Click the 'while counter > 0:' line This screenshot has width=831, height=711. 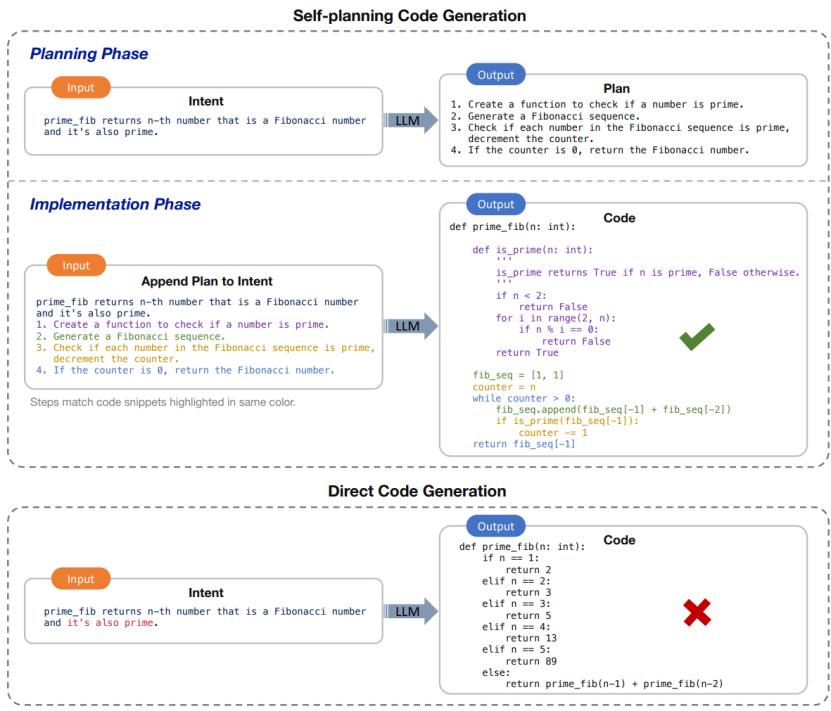pyautogui.click(x=524, y=398)
